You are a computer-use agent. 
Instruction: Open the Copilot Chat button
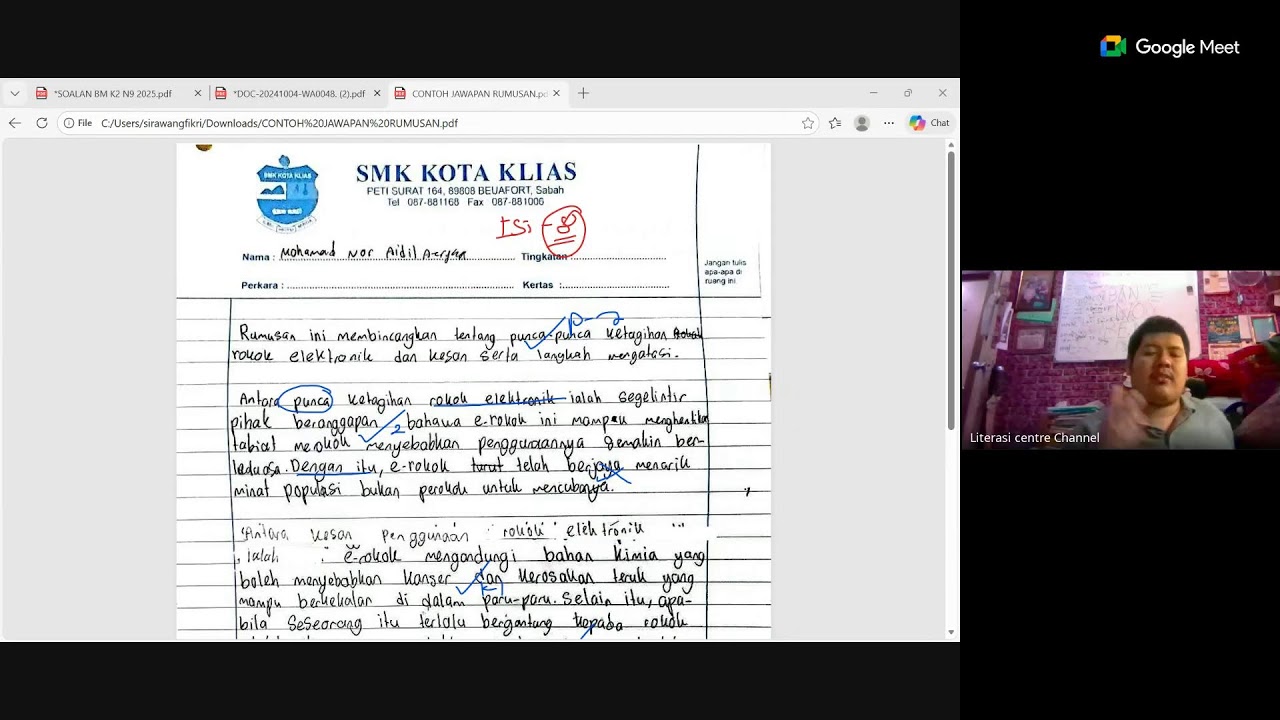[929, 123]
